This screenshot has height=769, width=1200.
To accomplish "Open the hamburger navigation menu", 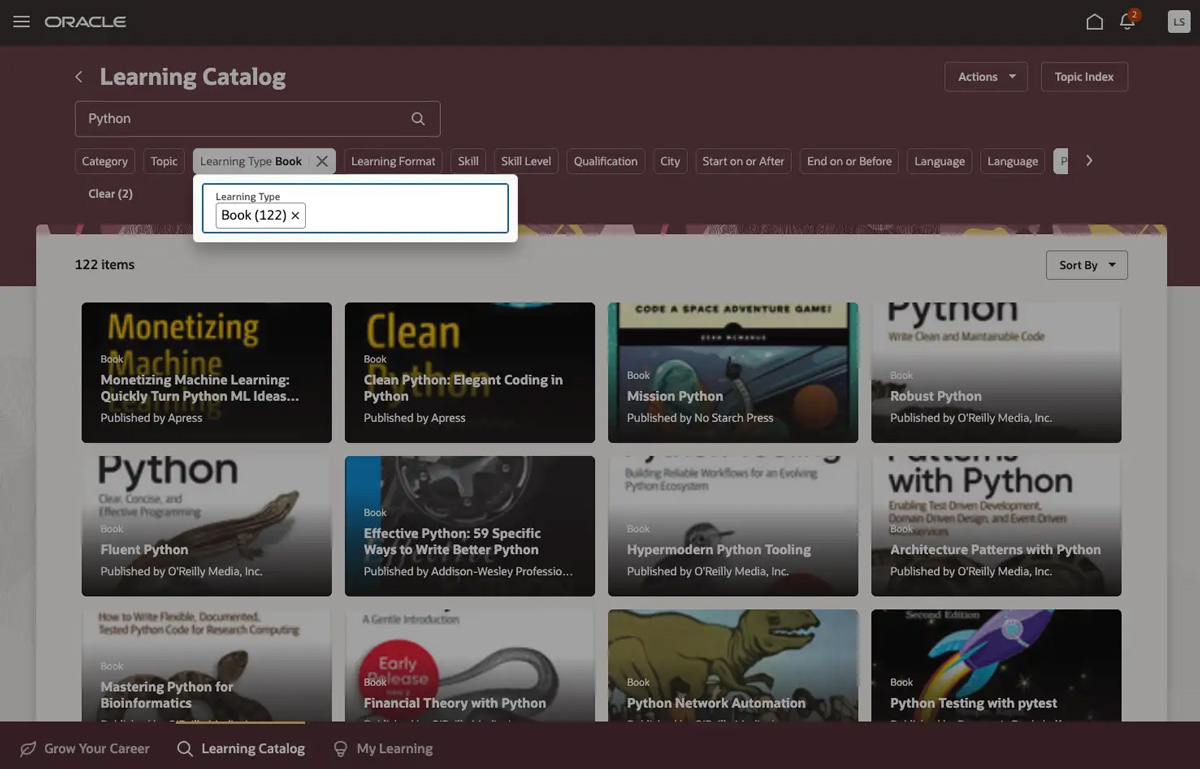I will [21, 22].
